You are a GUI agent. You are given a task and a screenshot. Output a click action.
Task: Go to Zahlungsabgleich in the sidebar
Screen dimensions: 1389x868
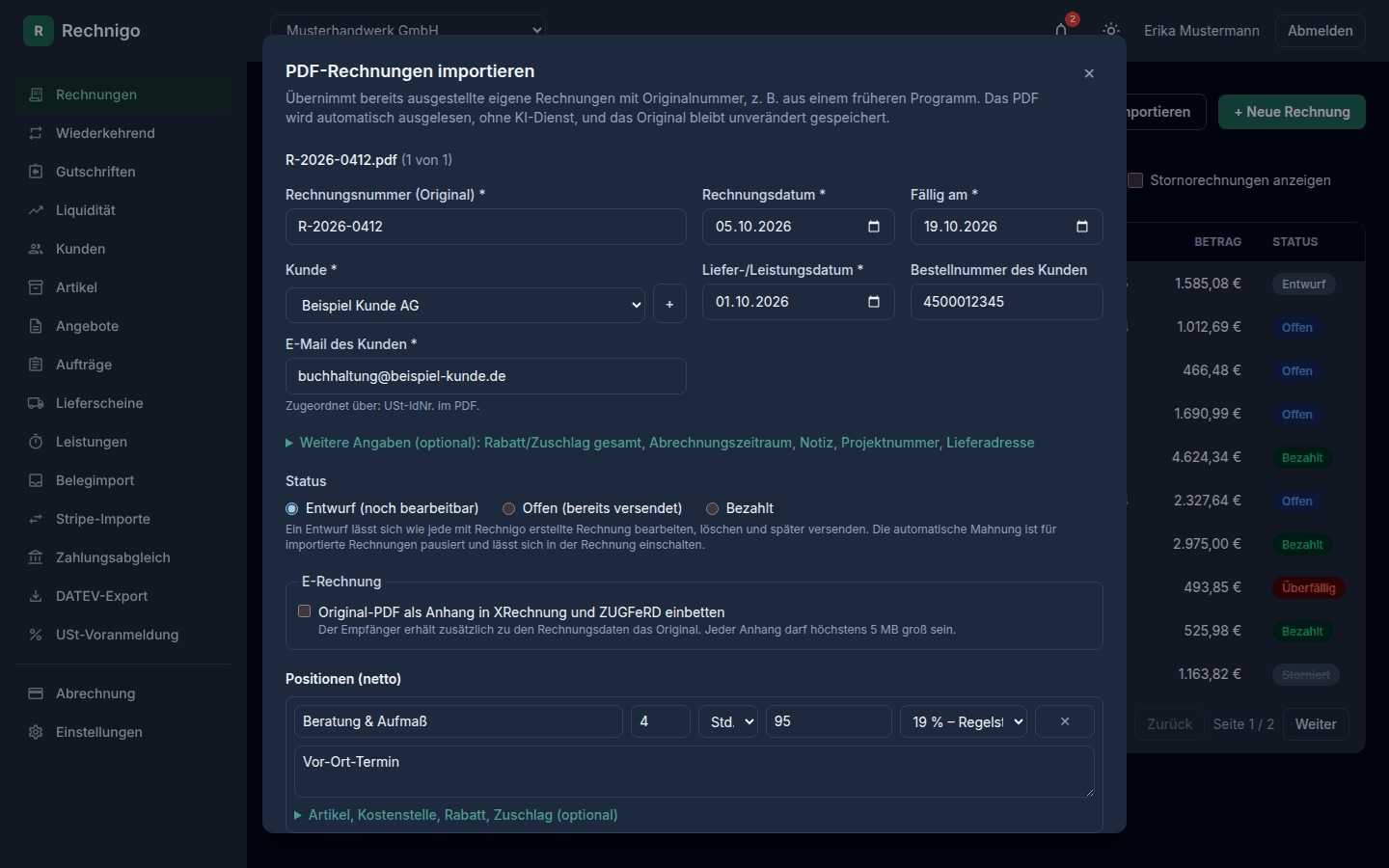[113, 557]
